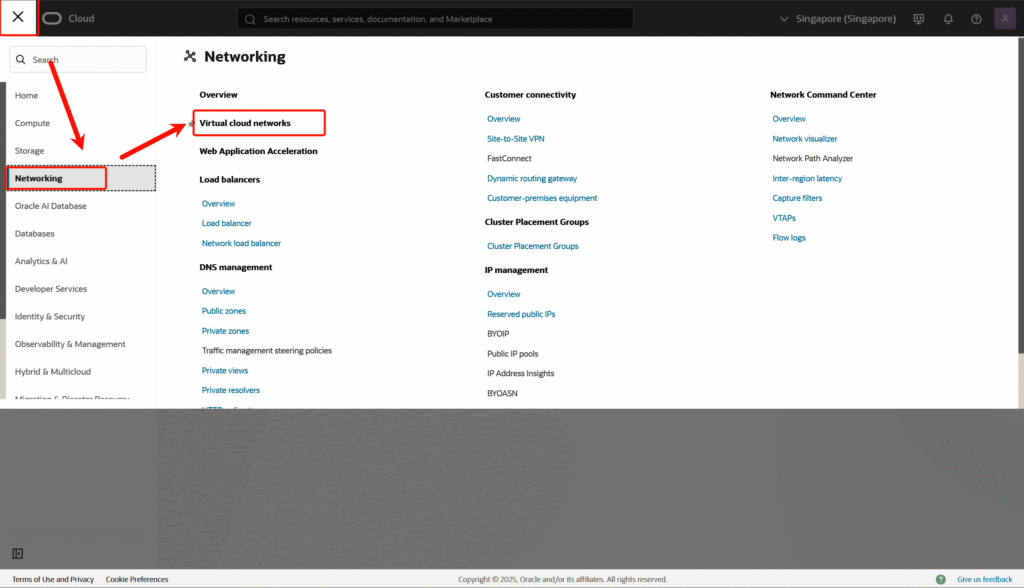Select Compute in the side menu
The height and width of the screenshot is (588, 1024).
(32, 123)
